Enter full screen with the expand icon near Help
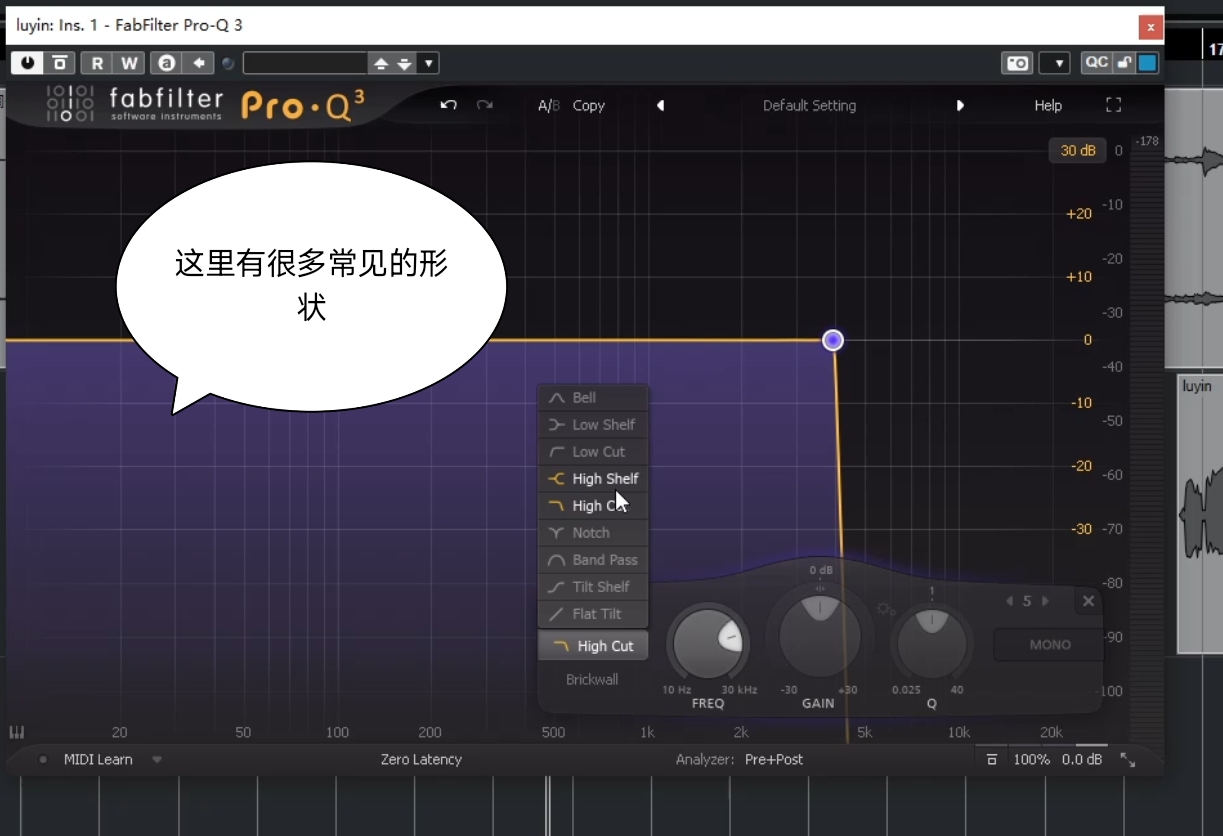The image size is (1223, 836). [1113, 104]
